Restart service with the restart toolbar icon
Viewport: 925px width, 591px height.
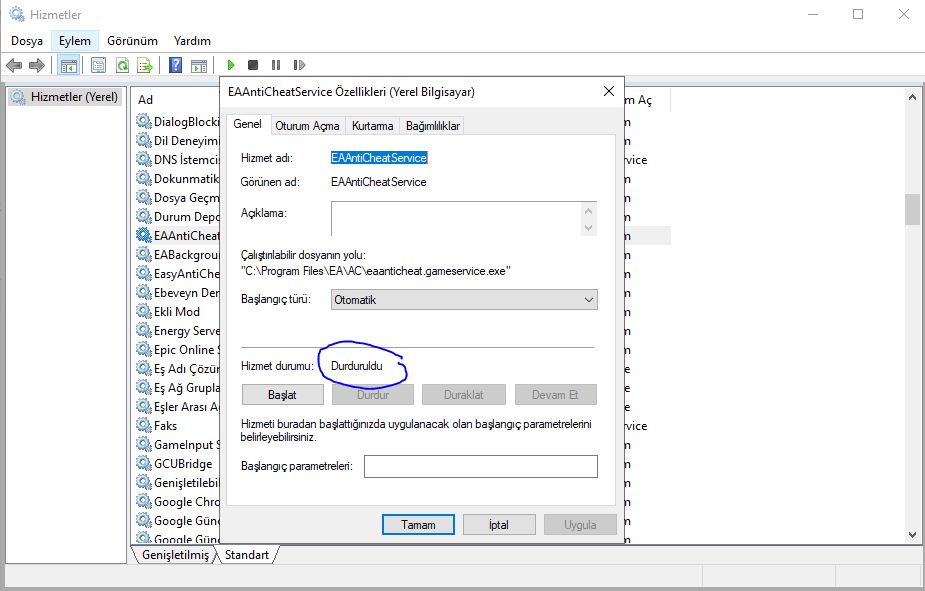(299, 65)
